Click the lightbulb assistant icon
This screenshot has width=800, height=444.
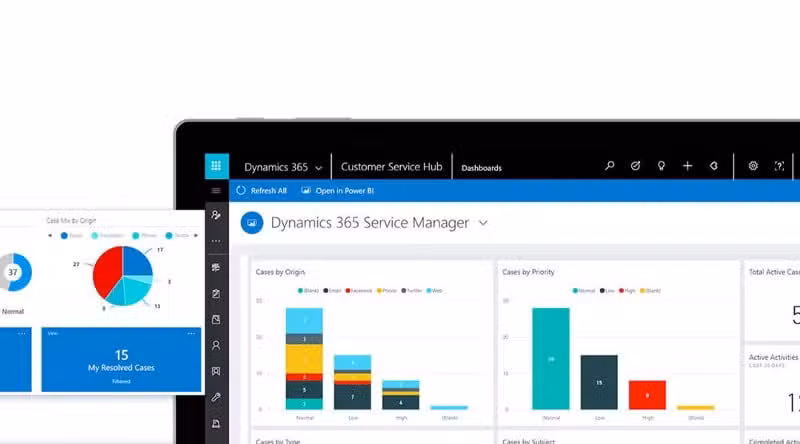click(661, 165)
